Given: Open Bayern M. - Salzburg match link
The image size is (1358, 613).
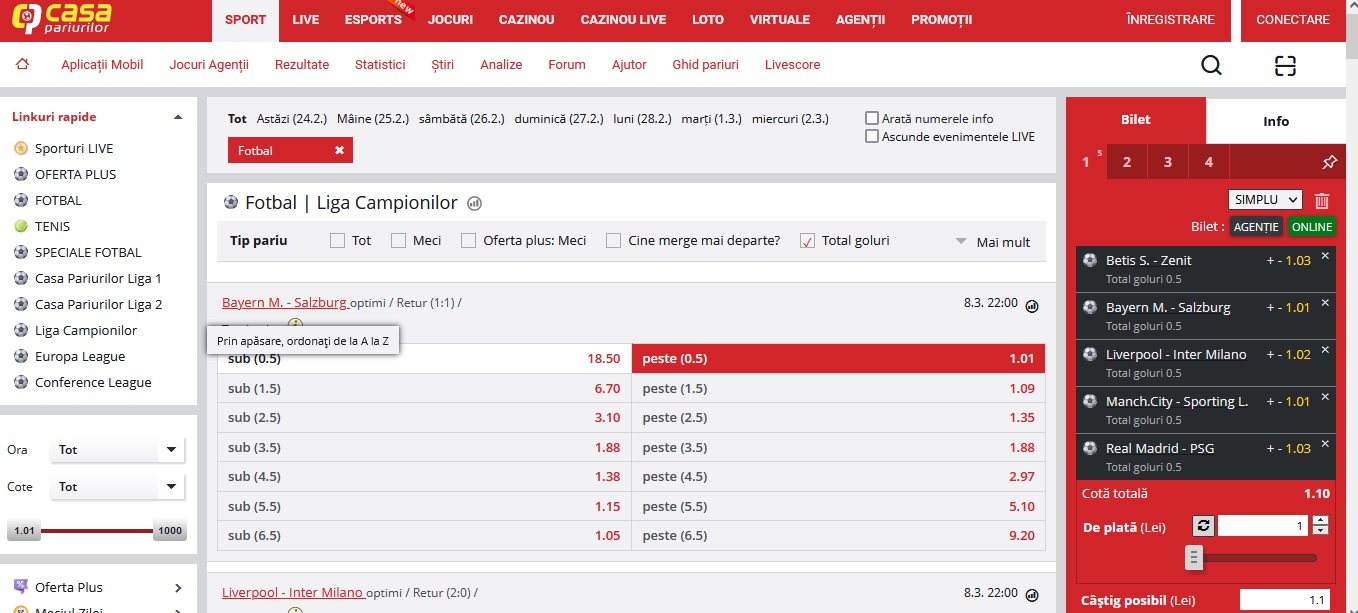Looking at the screenshot, I should [x=285, y=303].
